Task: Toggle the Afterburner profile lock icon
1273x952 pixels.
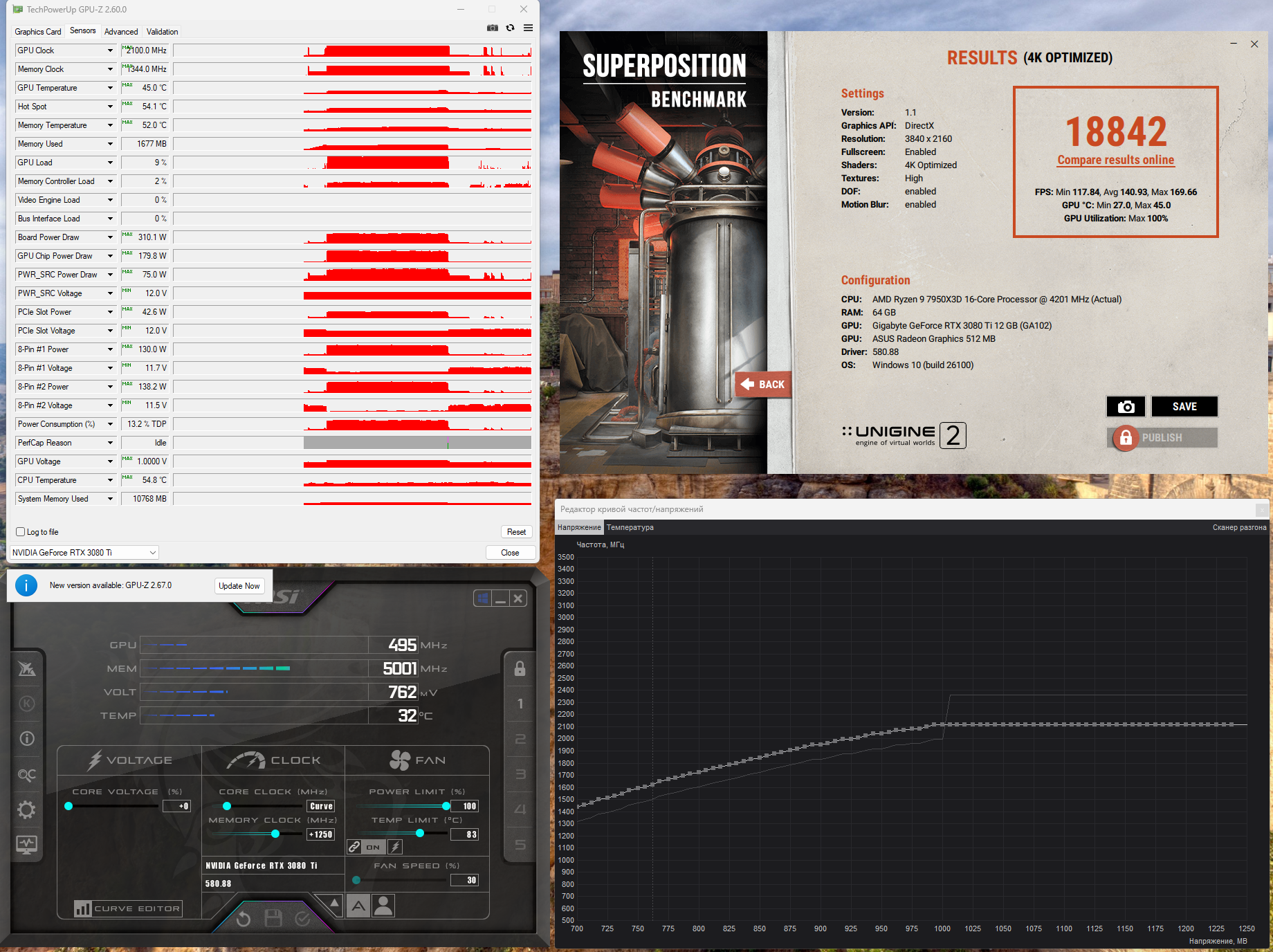Action: click(520, 668)
